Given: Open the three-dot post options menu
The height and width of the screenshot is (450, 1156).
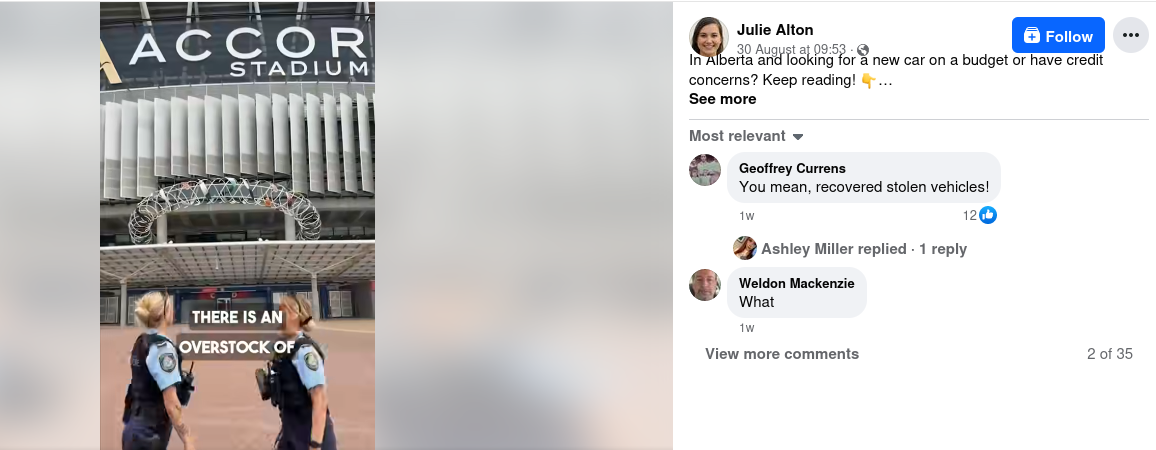Looking at the screenshot, I should click(x=1130, y=35).
